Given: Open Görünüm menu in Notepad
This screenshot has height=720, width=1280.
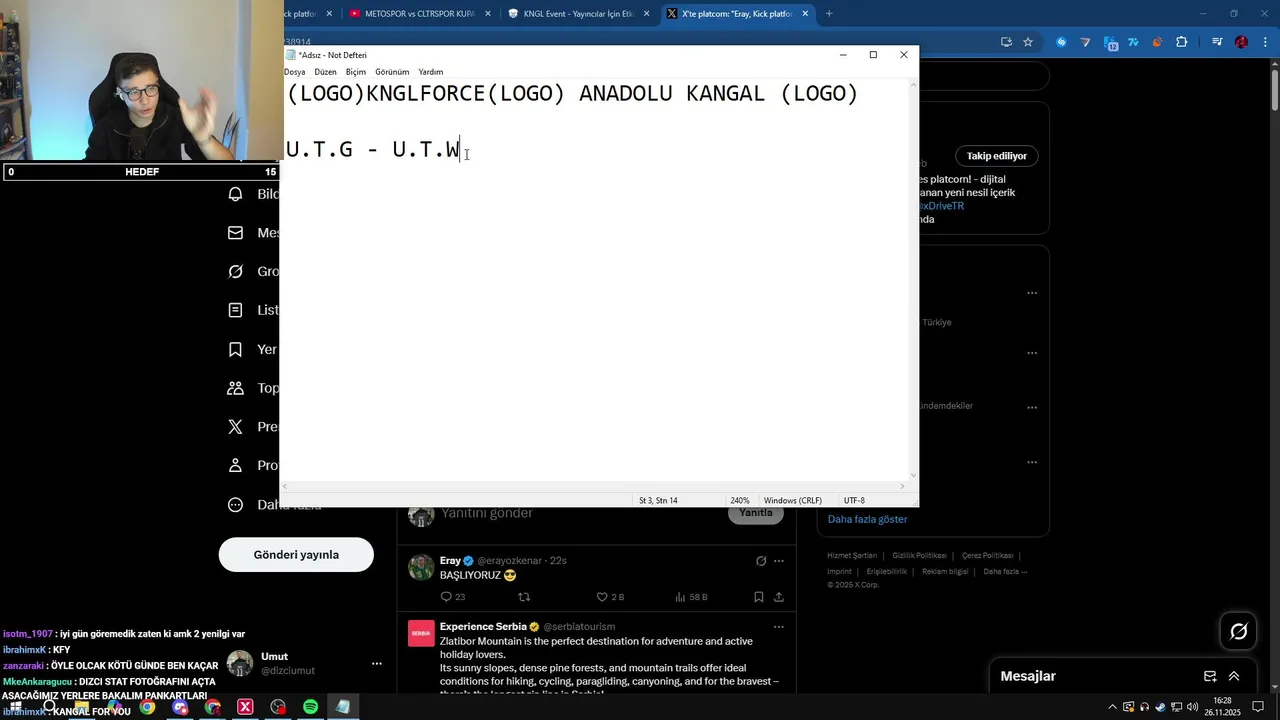Looking at the screenshot, I should 392,72.
